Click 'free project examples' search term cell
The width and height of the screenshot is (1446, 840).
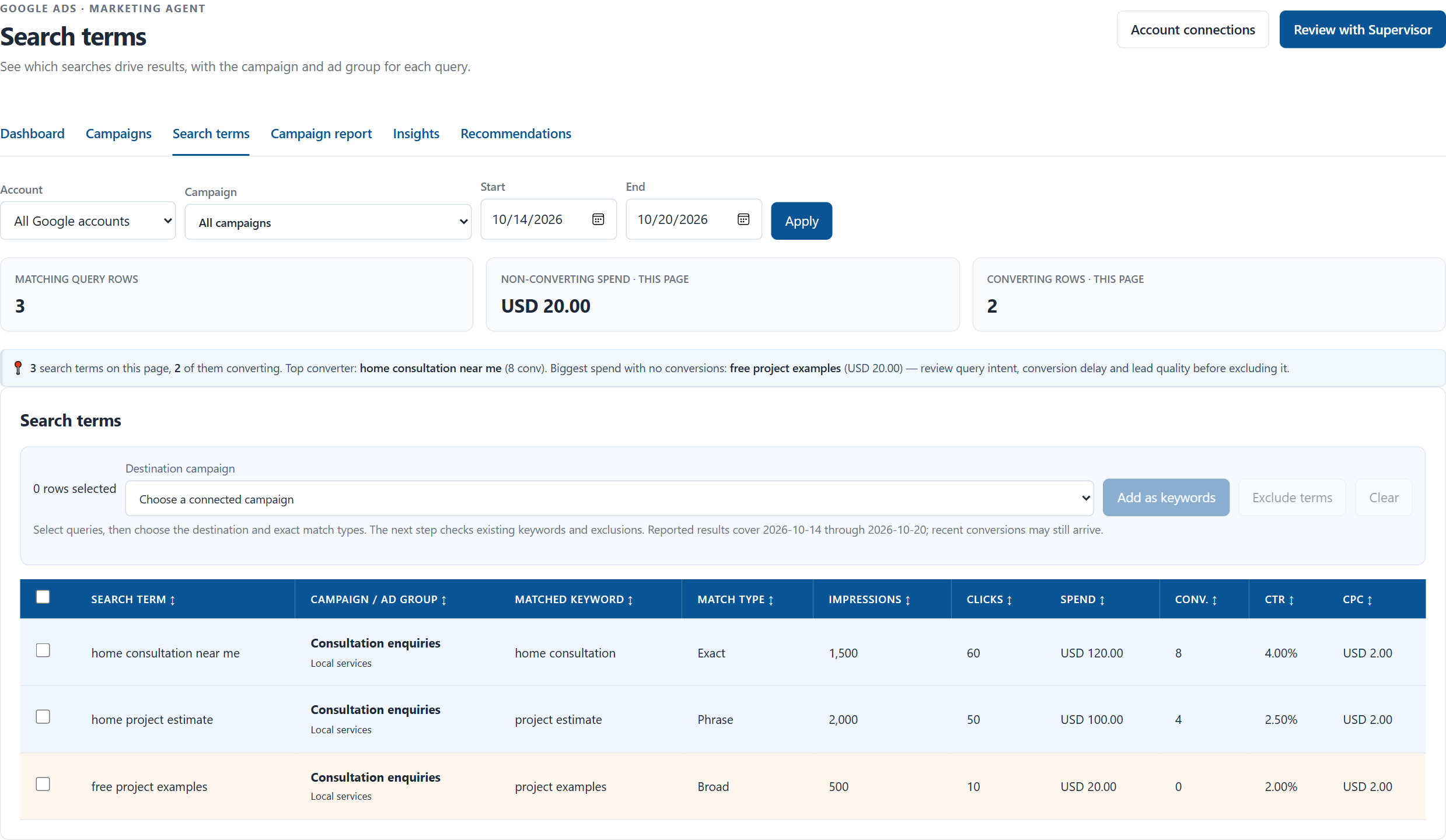[149, 787]
